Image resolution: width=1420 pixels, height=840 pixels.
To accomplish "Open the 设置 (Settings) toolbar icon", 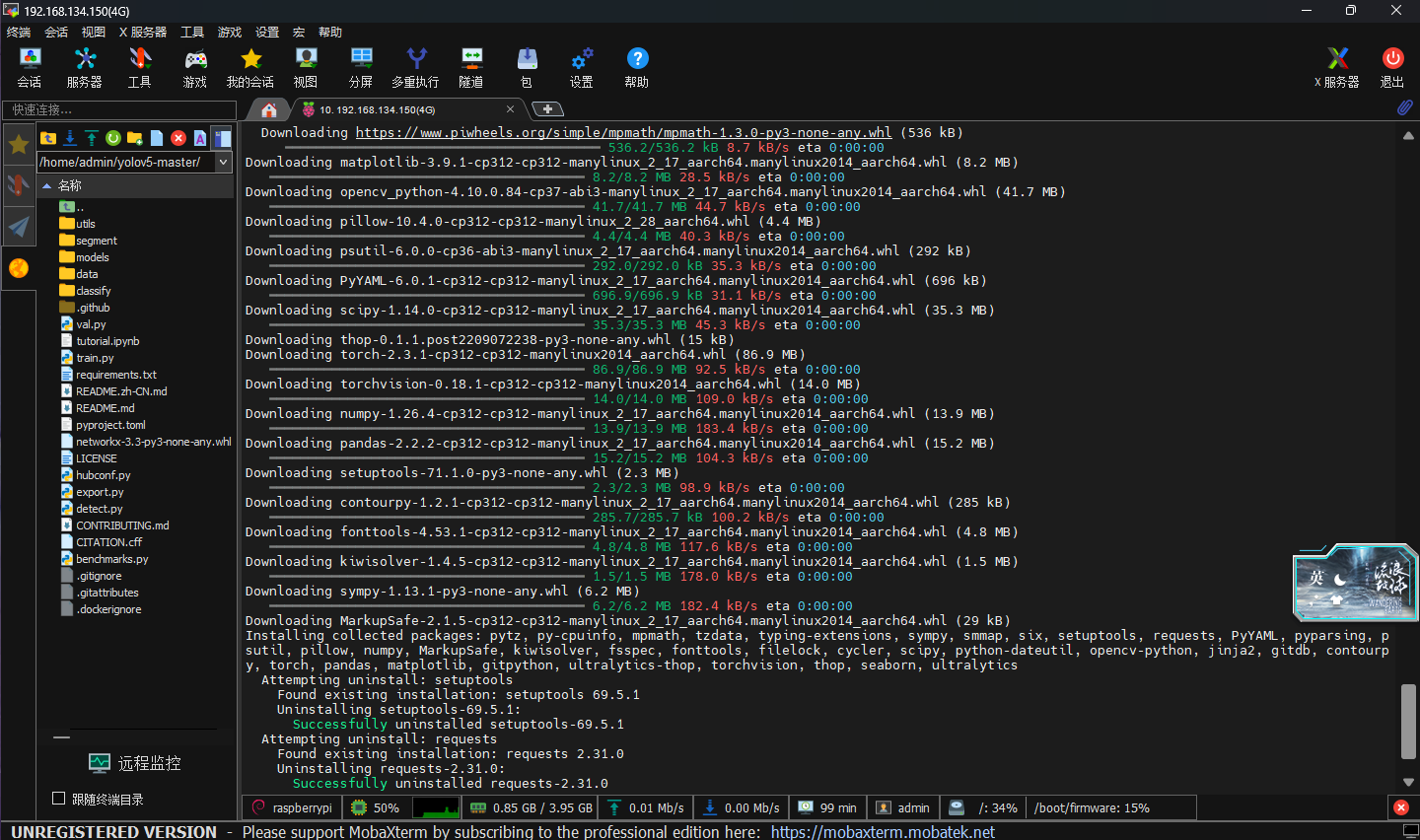I will [582, 68].
